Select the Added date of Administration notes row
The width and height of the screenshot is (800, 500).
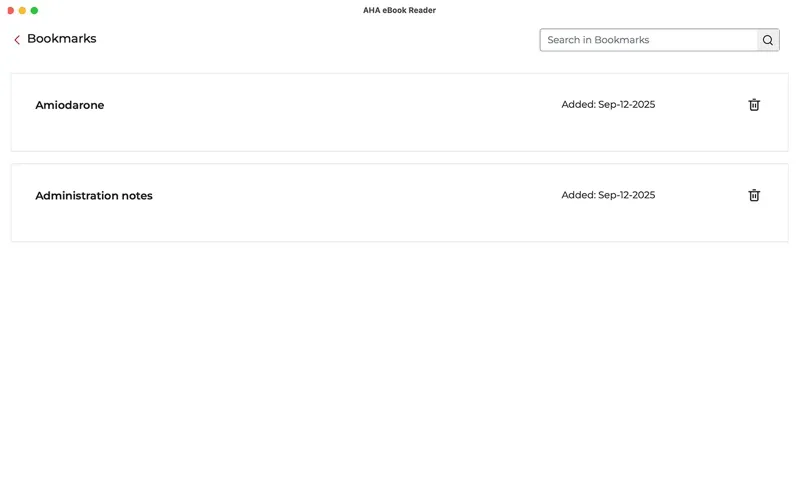pos(608,195)
